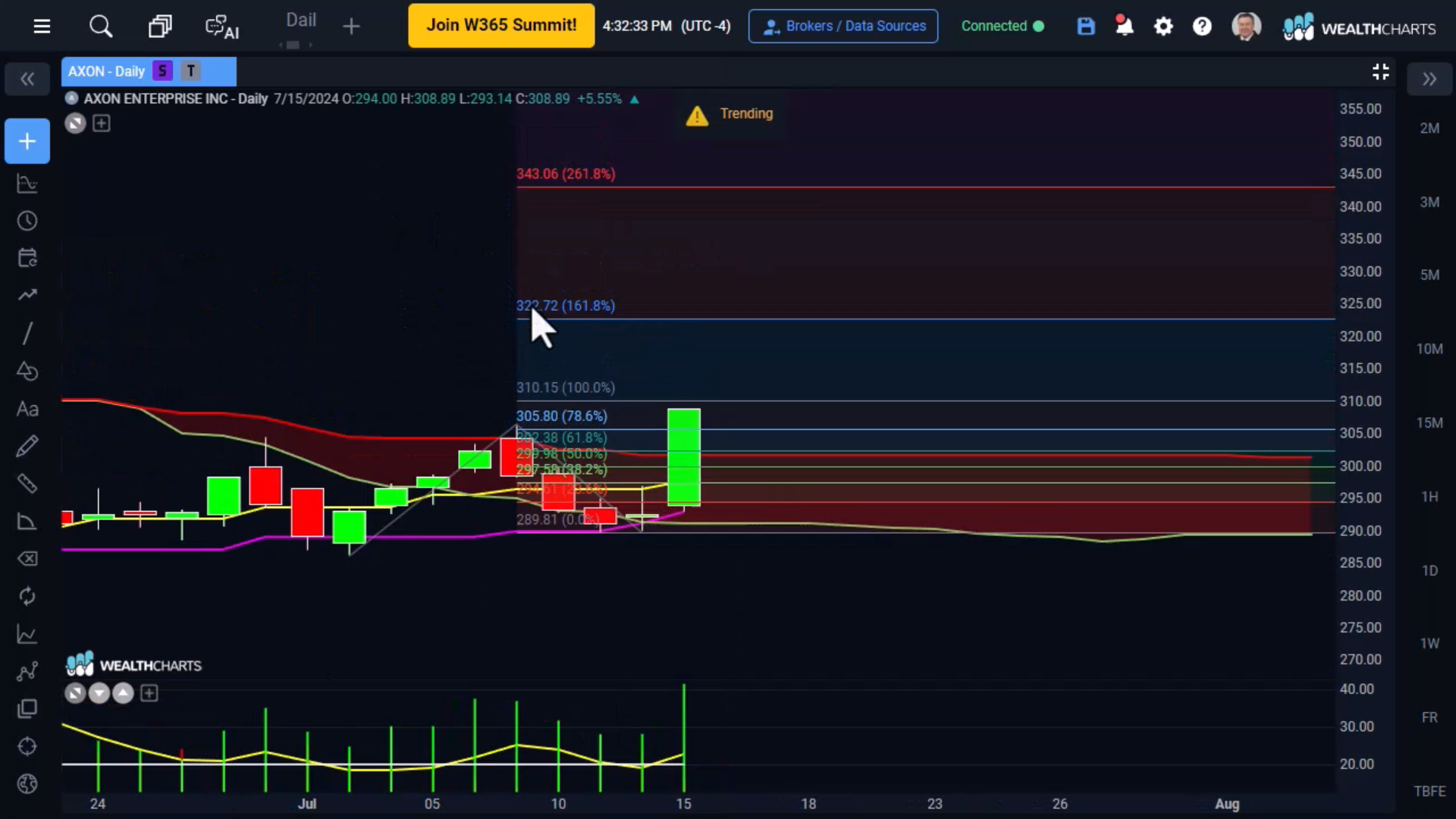Add indicator to lower panel plus box
Image resolution: width=1456 pixels, height=819 pixels.
149,693
